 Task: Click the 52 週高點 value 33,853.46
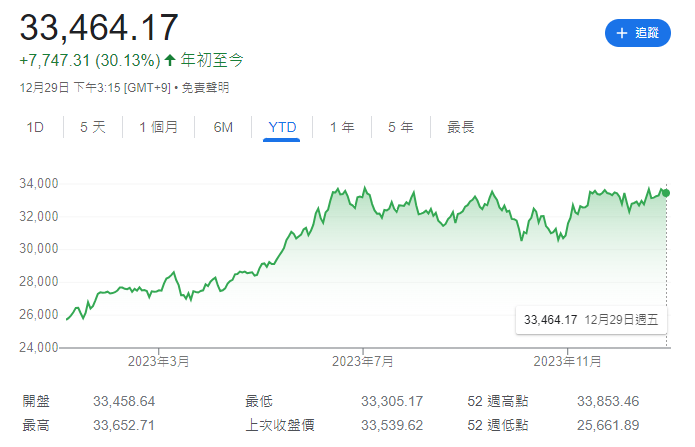(x=606, y=402)
